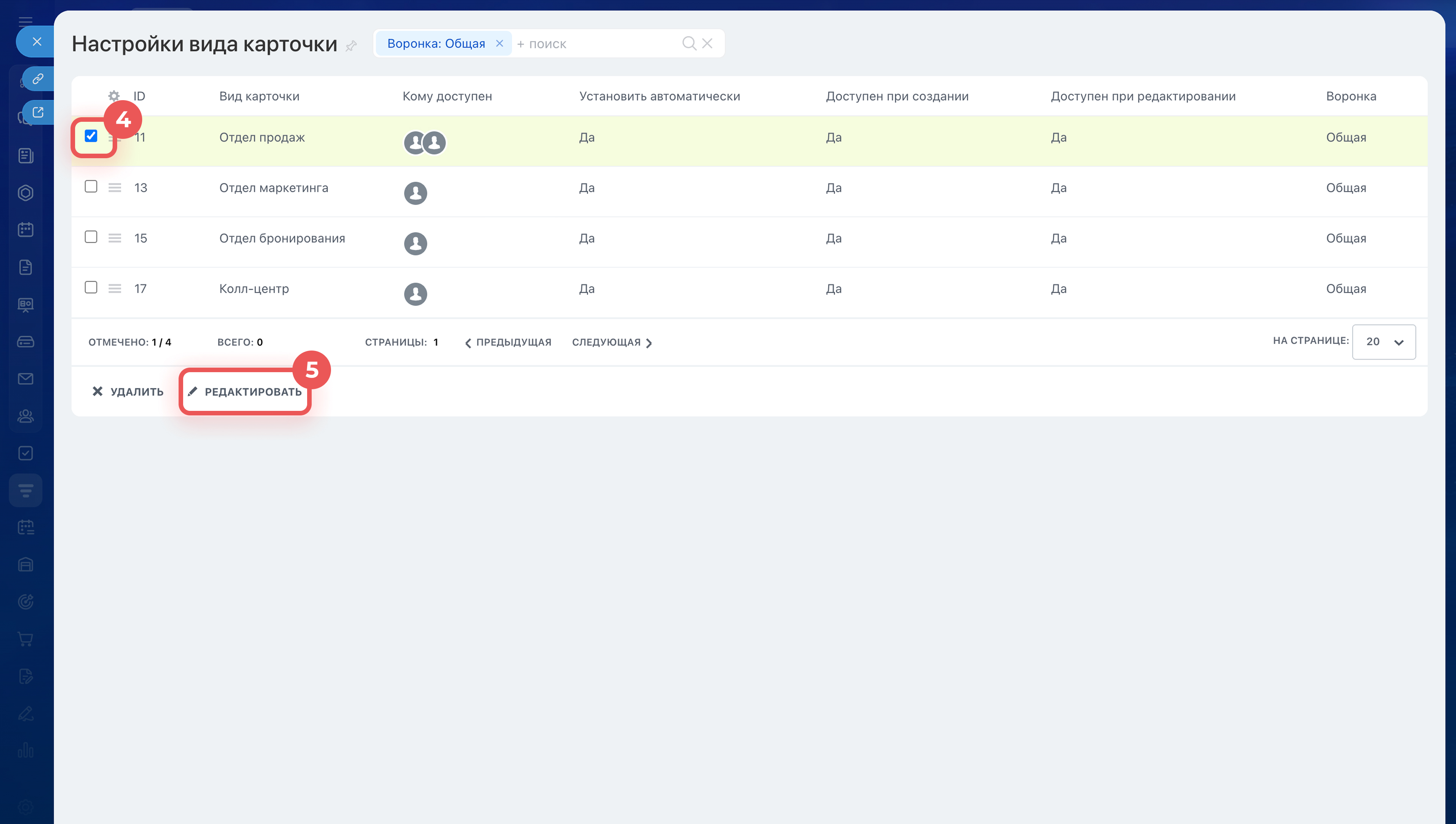
Task: Open slider in new window icon
Action: pos(38,112)
